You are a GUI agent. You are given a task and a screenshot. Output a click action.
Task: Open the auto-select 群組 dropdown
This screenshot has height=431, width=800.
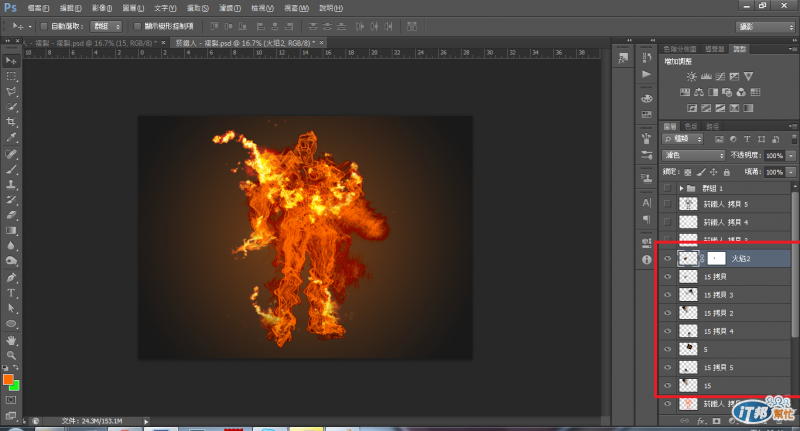pos(106,26)
